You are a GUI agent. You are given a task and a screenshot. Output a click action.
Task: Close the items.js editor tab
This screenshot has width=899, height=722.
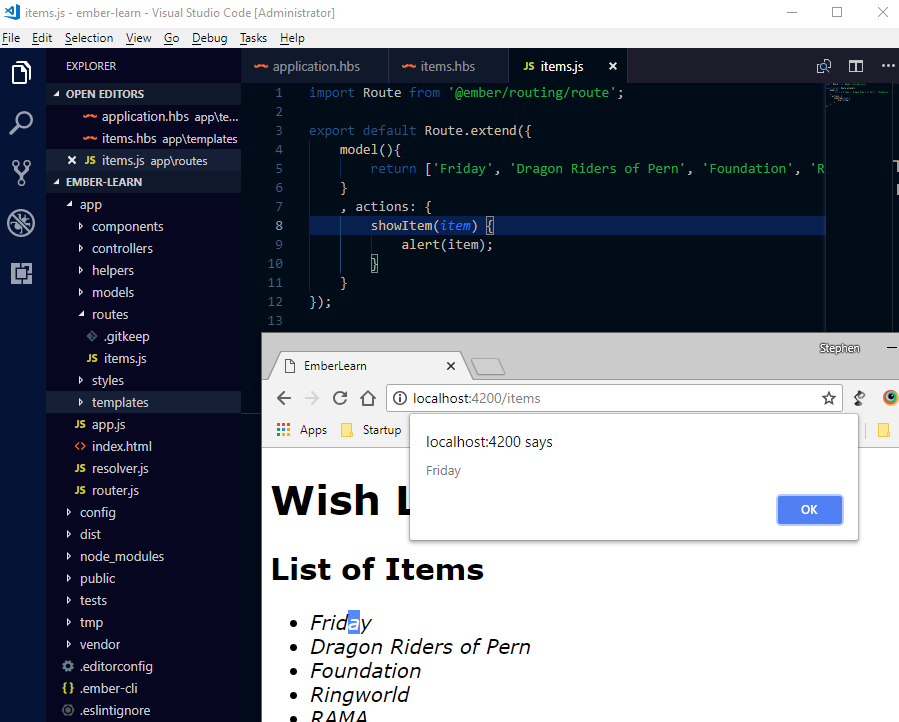pos(613,66)
